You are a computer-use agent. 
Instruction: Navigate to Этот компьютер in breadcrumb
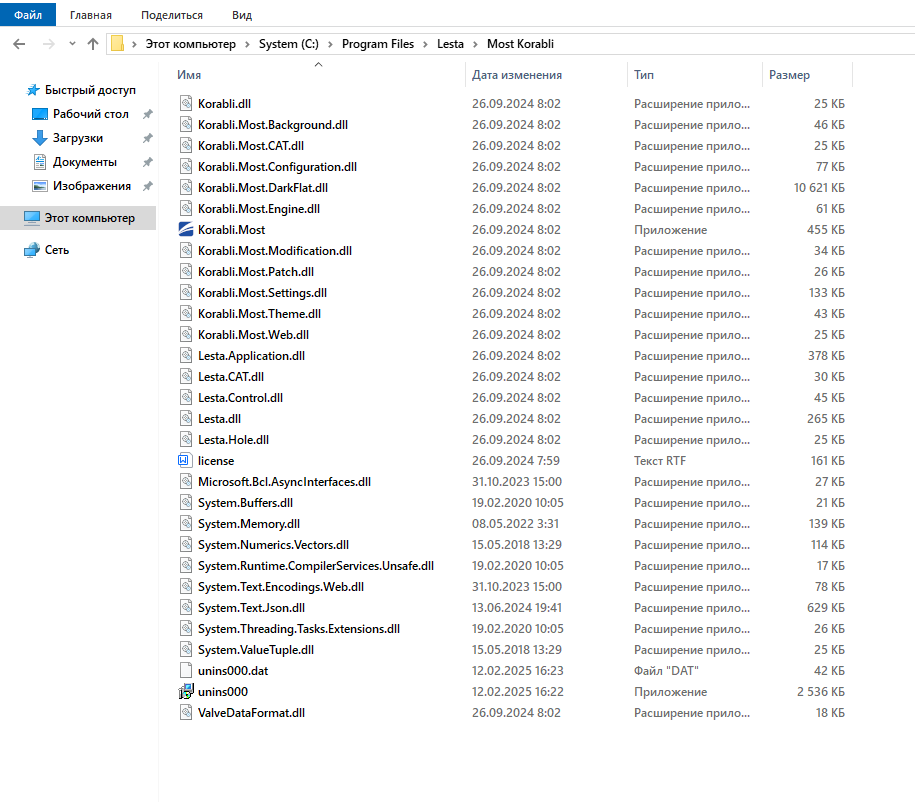(x=190, y=44)
